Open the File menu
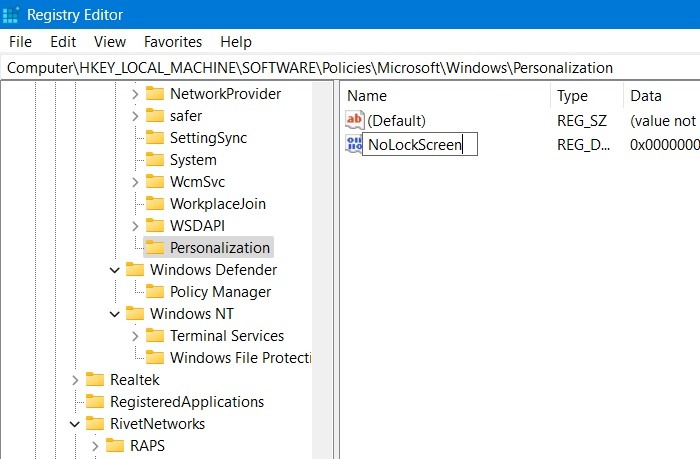Image resolution: width=700 pixels, height=459 pixels. (x=21, y=42)
